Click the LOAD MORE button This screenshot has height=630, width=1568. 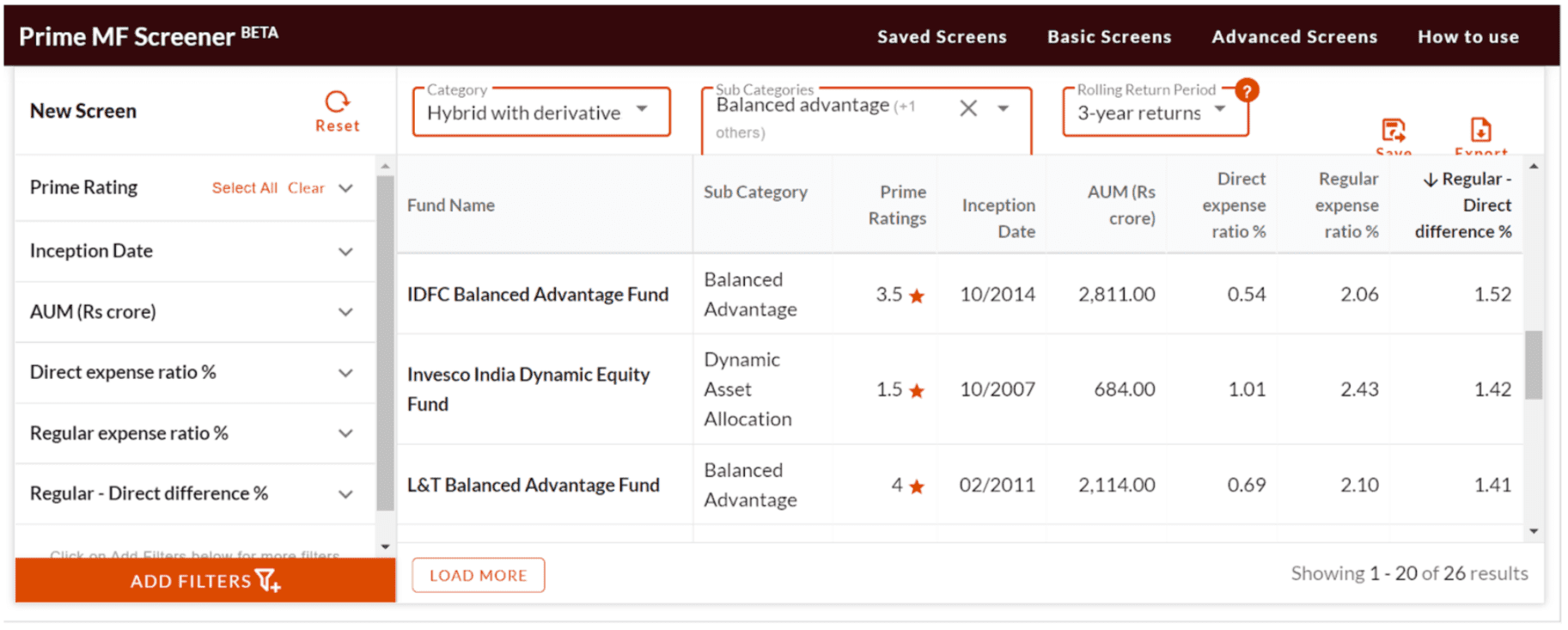479,575
